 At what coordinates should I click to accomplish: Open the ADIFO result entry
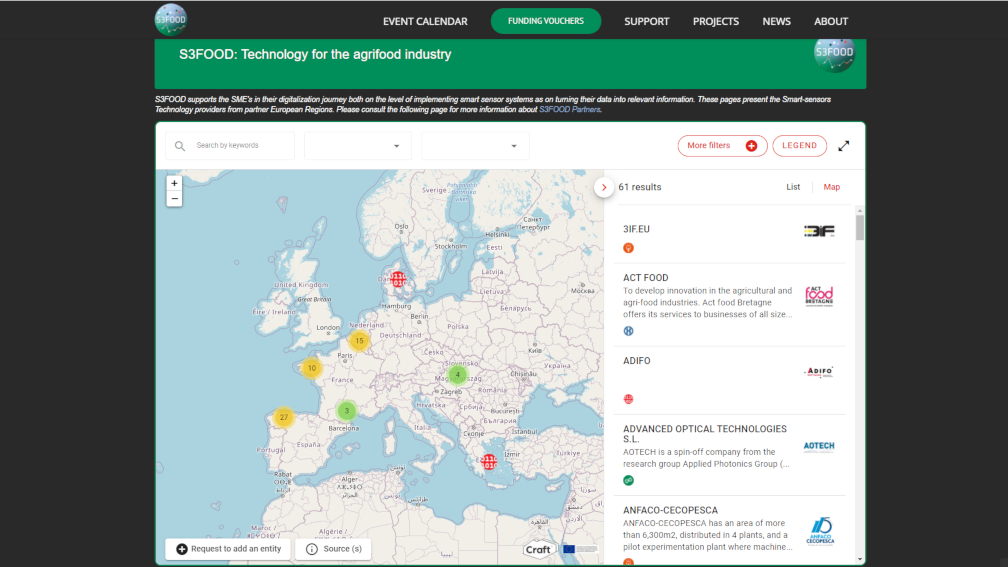(729, 381)
